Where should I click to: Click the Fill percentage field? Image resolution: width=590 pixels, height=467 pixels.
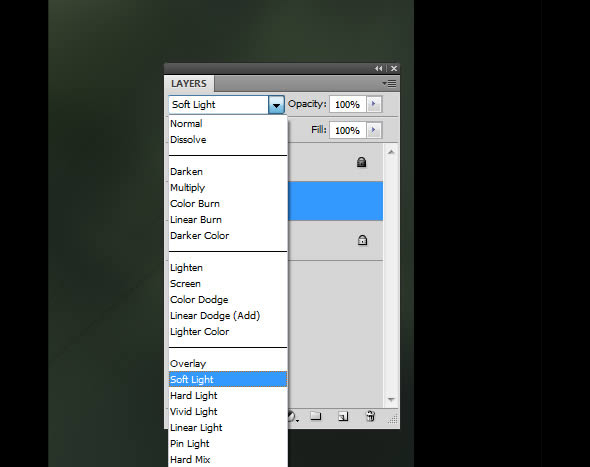(348, 130)
